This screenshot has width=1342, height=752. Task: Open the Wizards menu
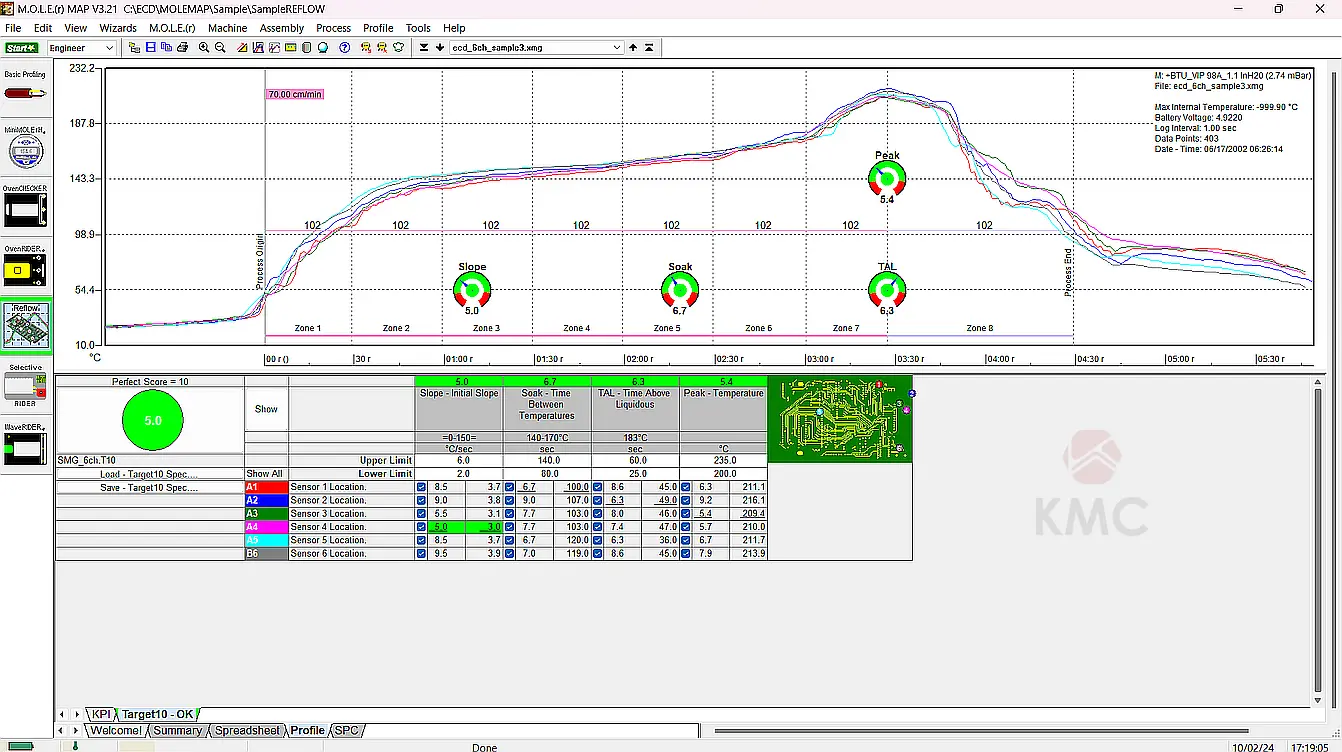[118, 28]
